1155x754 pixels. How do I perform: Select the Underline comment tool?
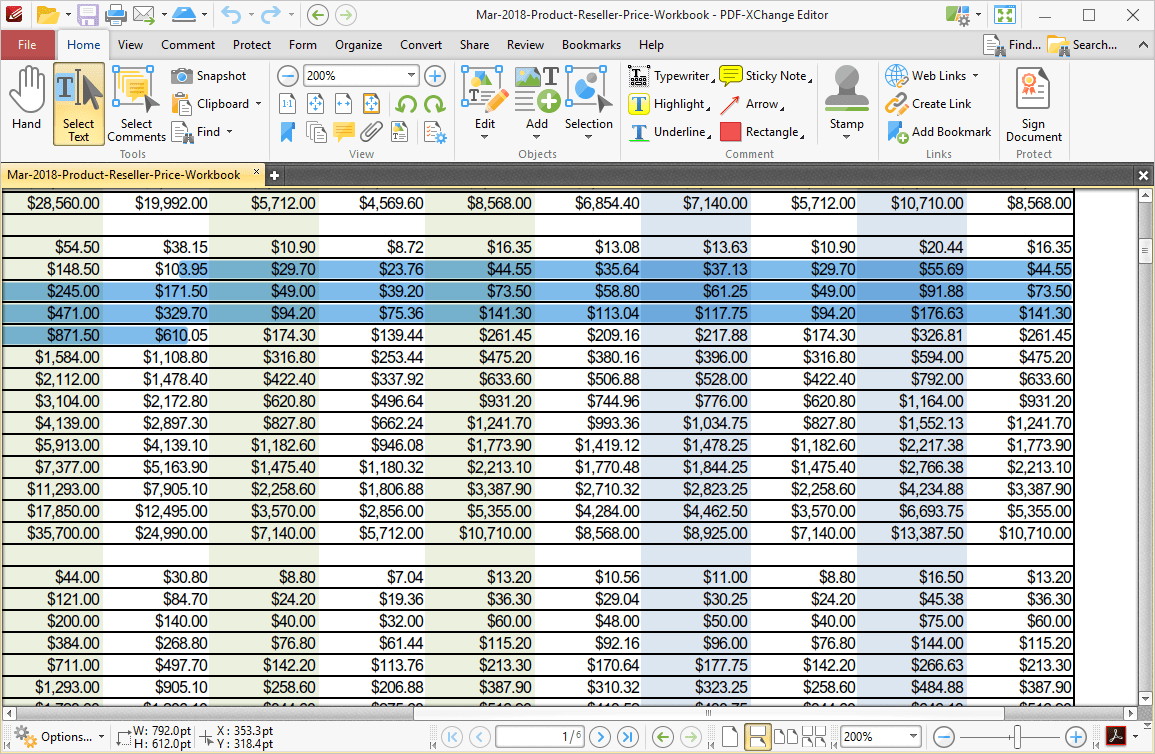[678, 131]
